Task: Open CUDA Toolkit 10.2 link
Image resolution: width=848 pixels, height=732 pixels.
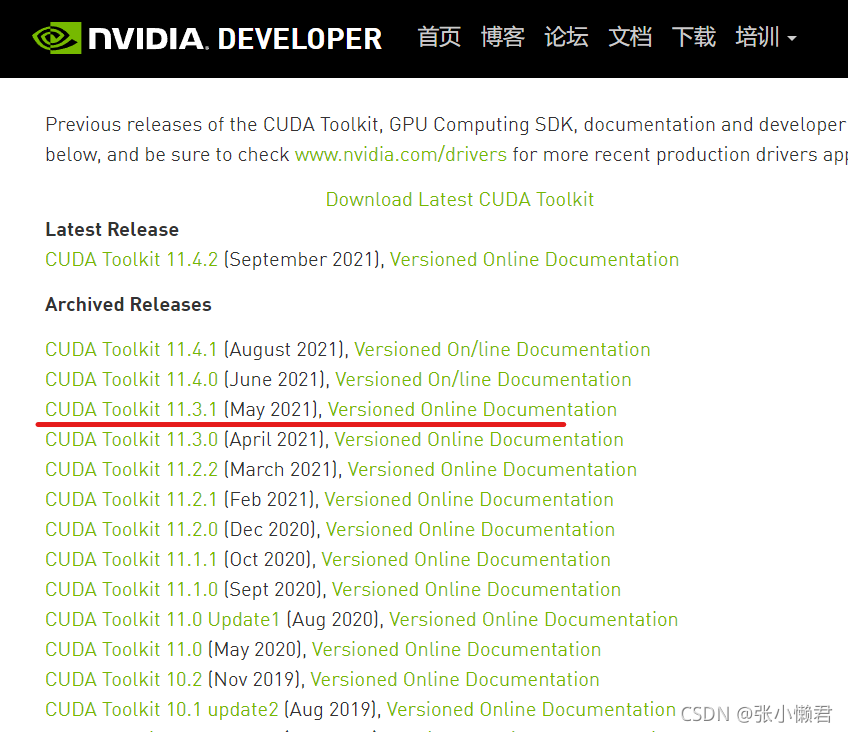Action: (124, 680)
